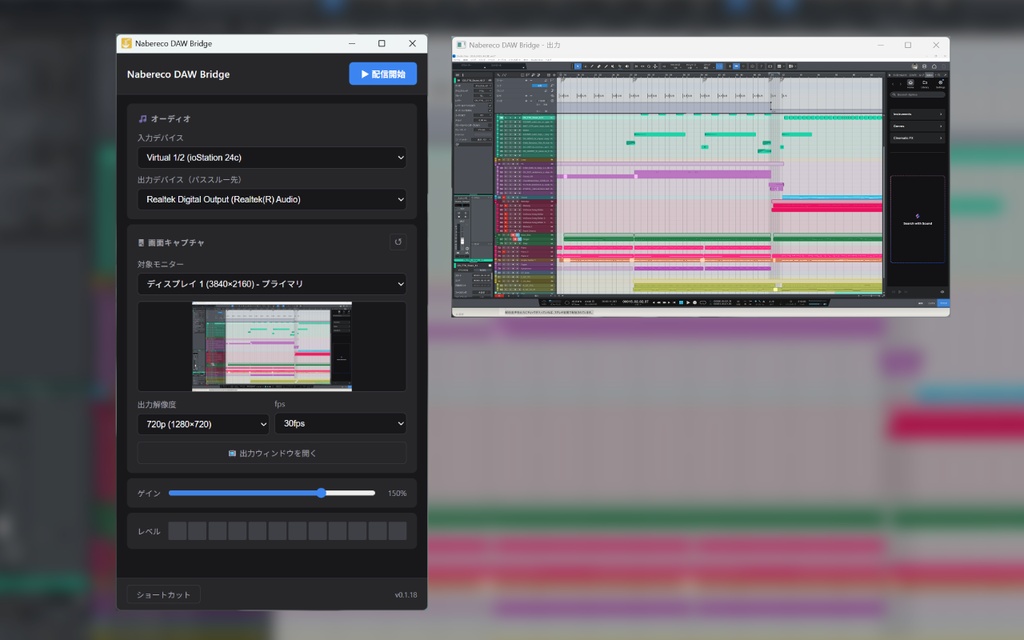Click the 出力ウィンドウを開く button
1024x640 pixels.
(272, 453)
